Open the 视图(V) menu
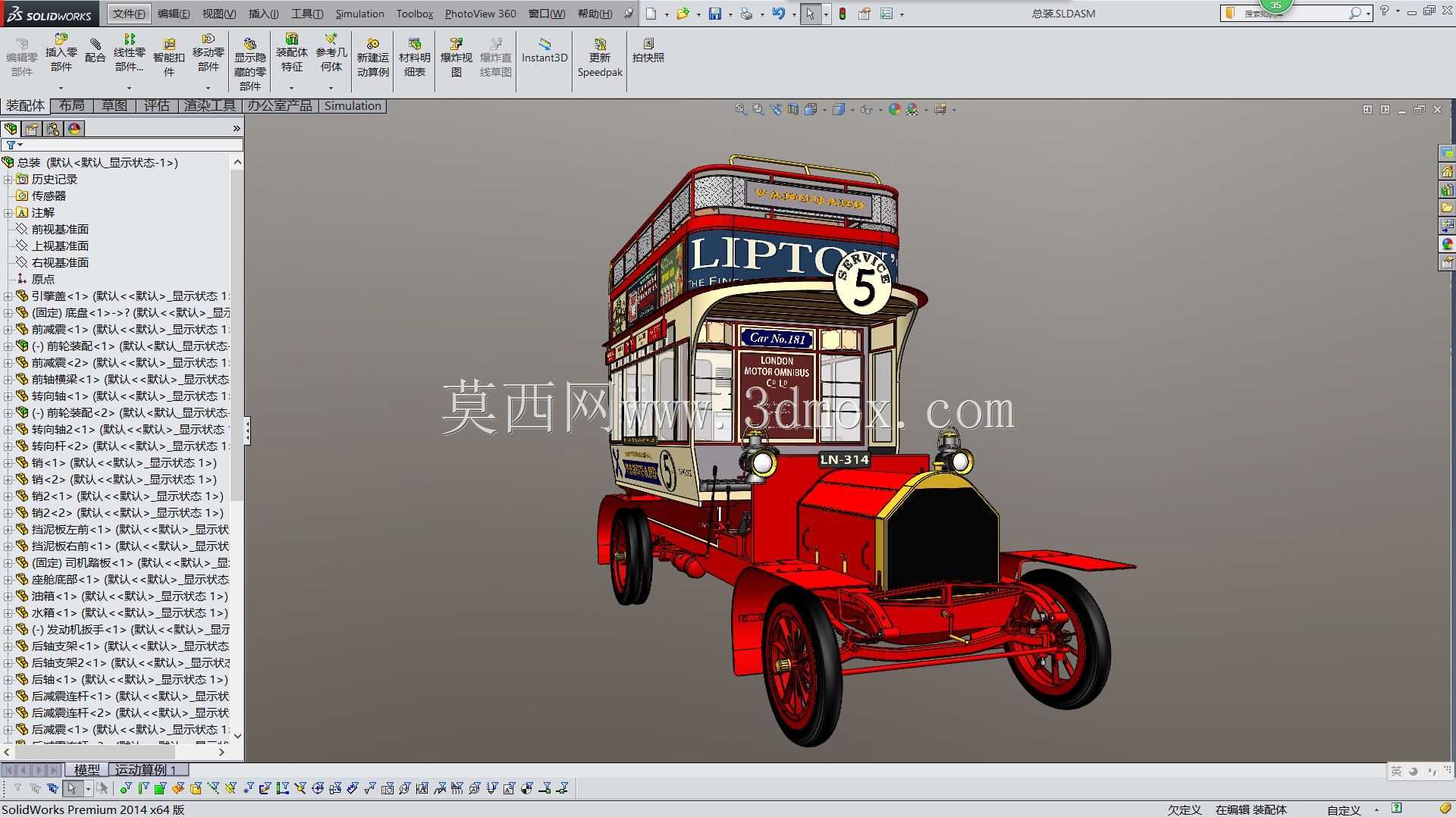Viewport: 1456px width, 817px height. (218, 14)
